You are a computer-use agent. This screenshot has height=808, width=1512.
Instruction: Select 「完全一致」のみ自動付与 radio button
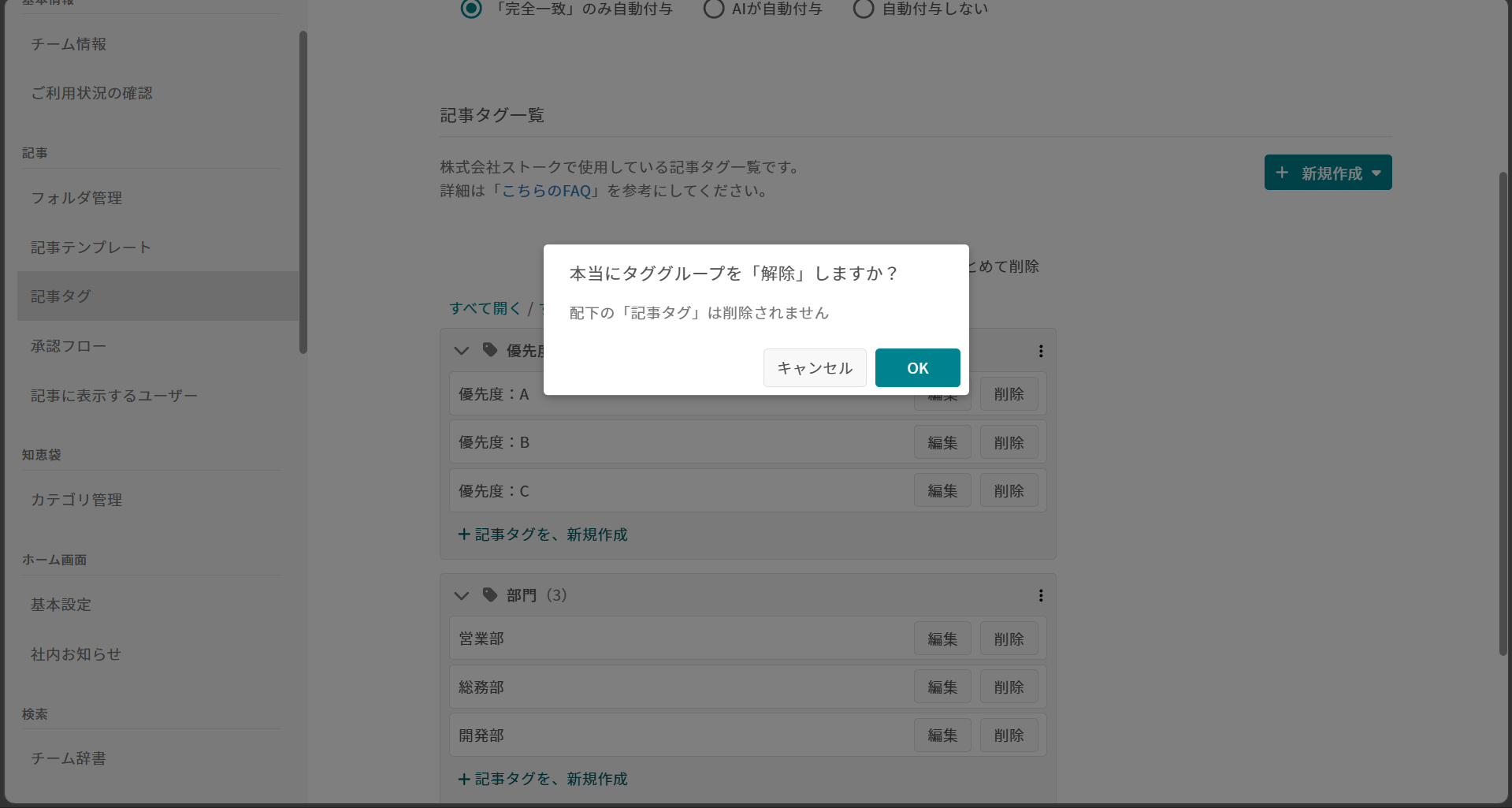(471, 9)
